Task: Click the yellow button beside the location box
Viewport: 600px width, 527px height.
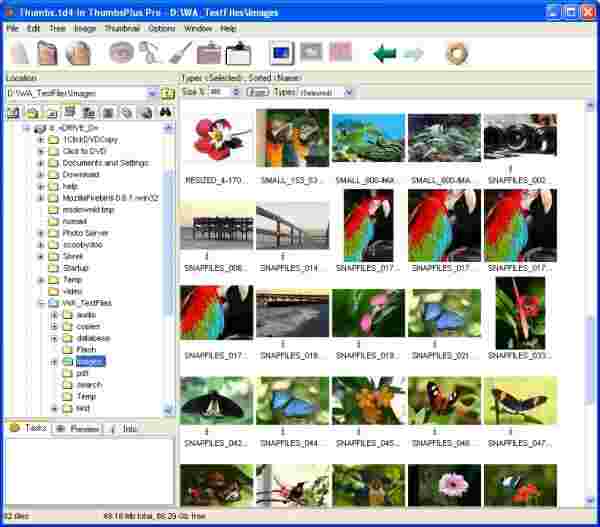Action: [x=168, y=93]
